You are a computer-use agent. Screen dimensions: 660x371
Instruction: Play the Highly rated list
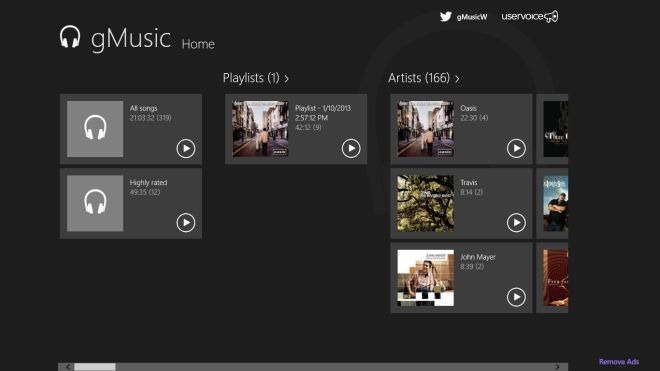pos(186,223)
